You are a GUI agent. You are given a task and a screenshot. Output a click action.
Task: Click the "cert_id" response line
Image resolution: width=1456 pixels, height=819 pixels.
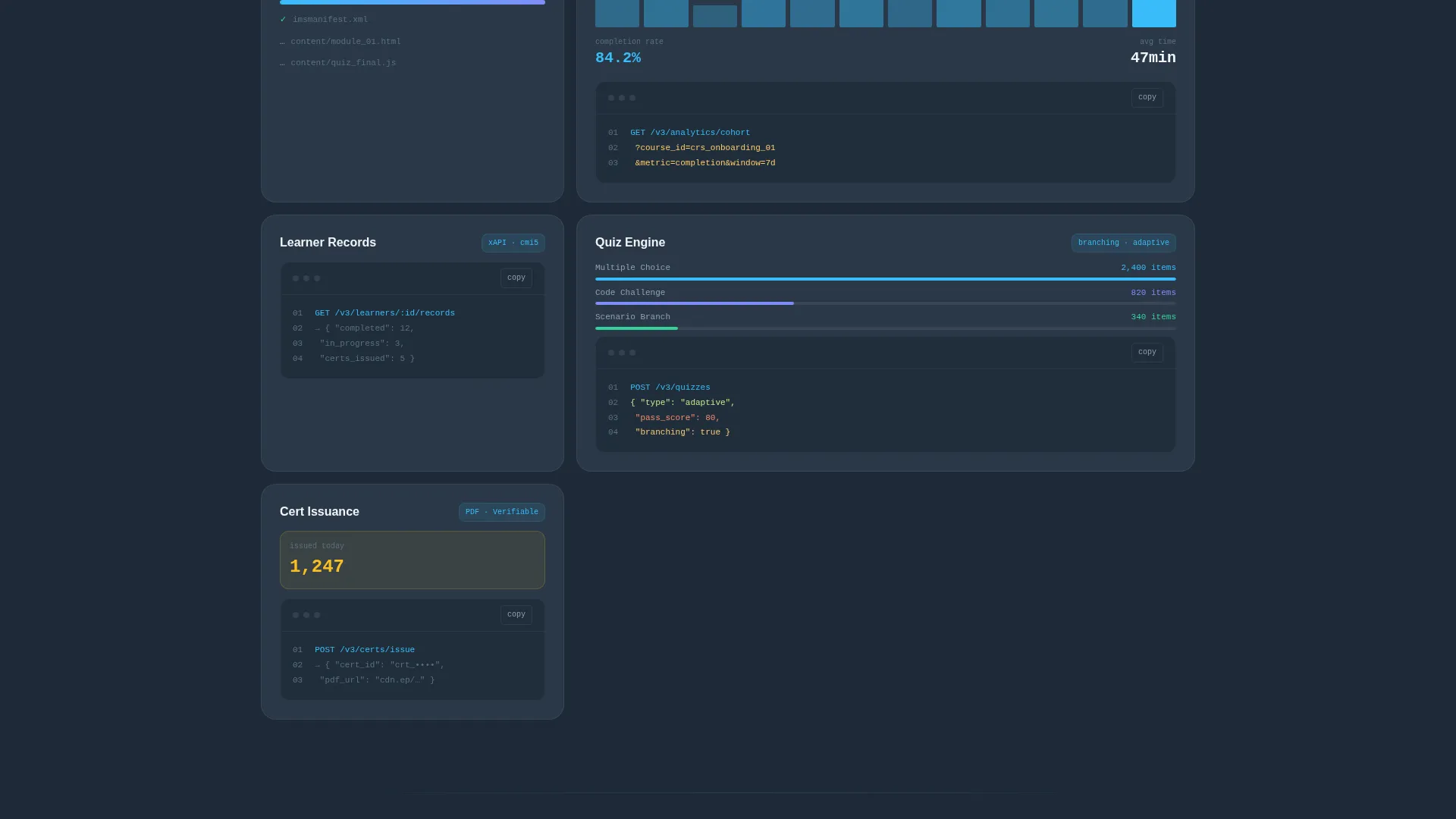380,665
